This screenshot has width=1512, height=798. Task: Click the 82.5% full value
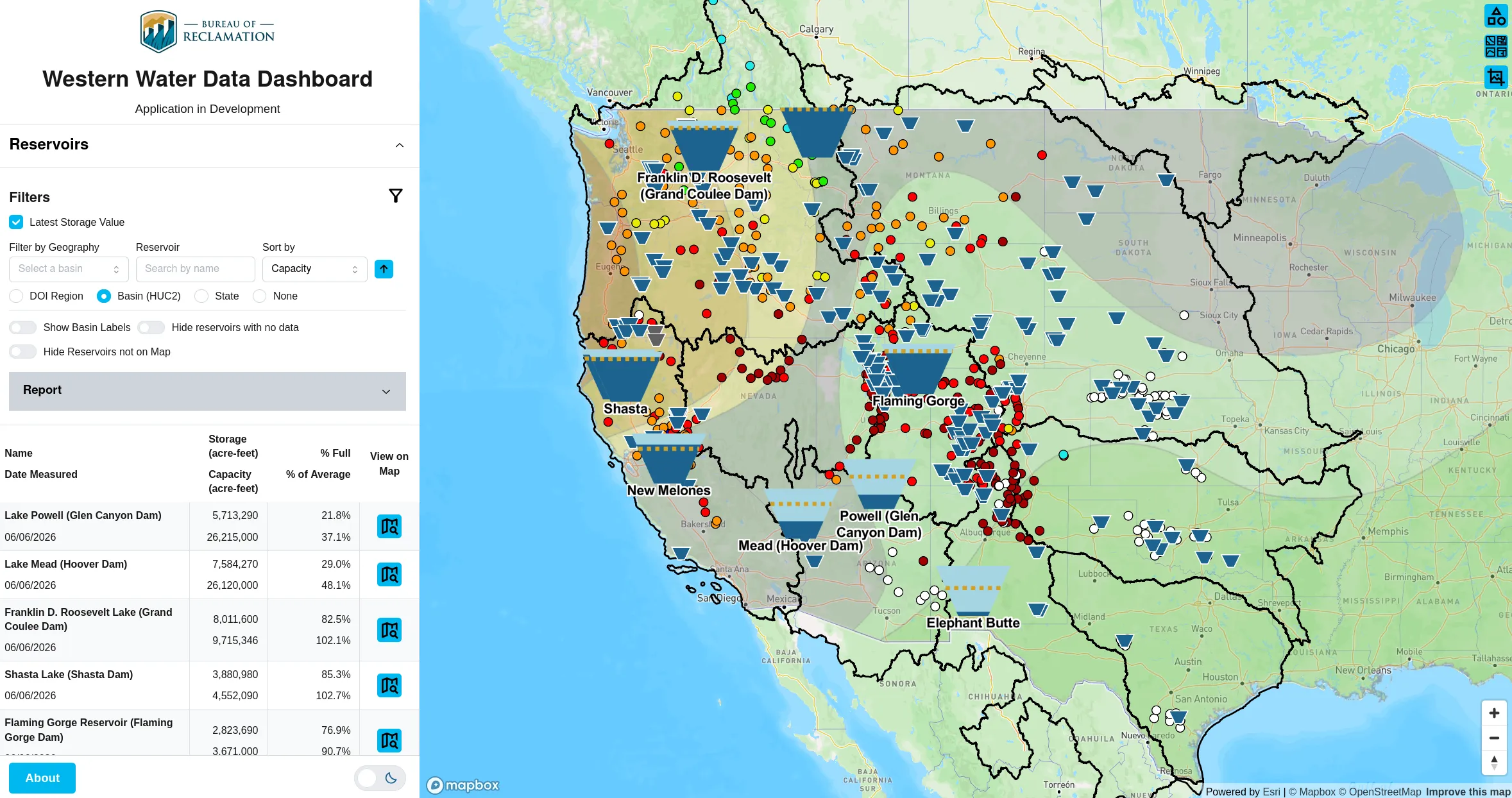[x=336, y=620]
